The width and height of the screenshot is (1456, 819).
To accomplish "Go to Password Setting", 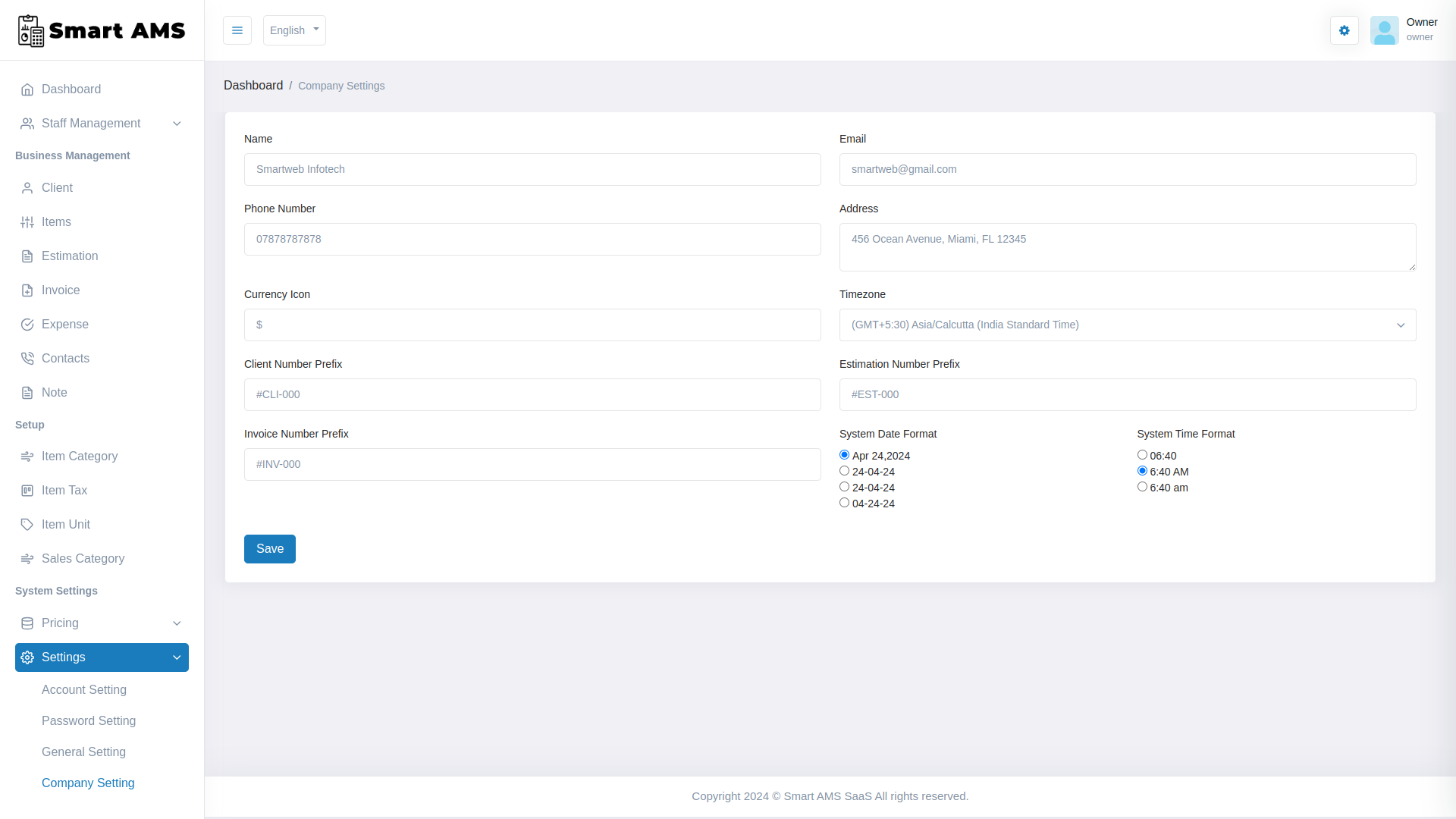I will pos(89,721).
